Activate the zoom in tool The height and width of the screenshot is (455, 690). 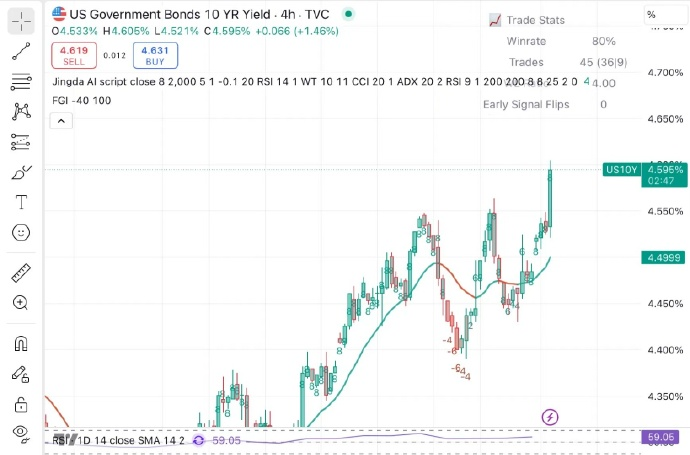point(21,303)
